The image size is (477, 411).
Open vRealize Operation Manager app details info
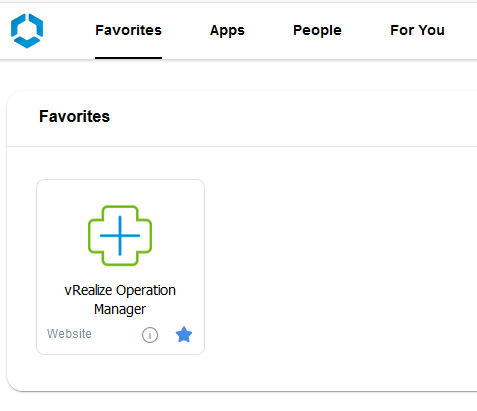coord(150,335)
